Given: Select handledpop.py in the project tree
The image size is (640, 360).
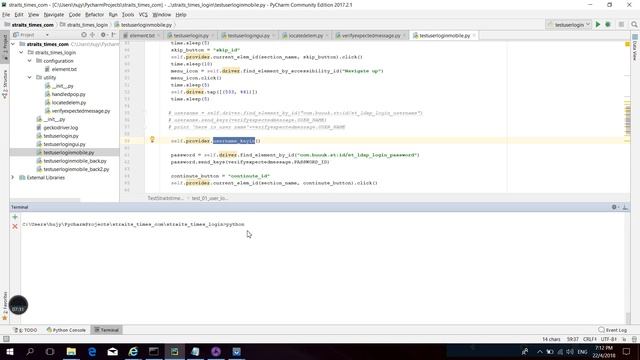Looking at the screenshot, I should point(69,94).
